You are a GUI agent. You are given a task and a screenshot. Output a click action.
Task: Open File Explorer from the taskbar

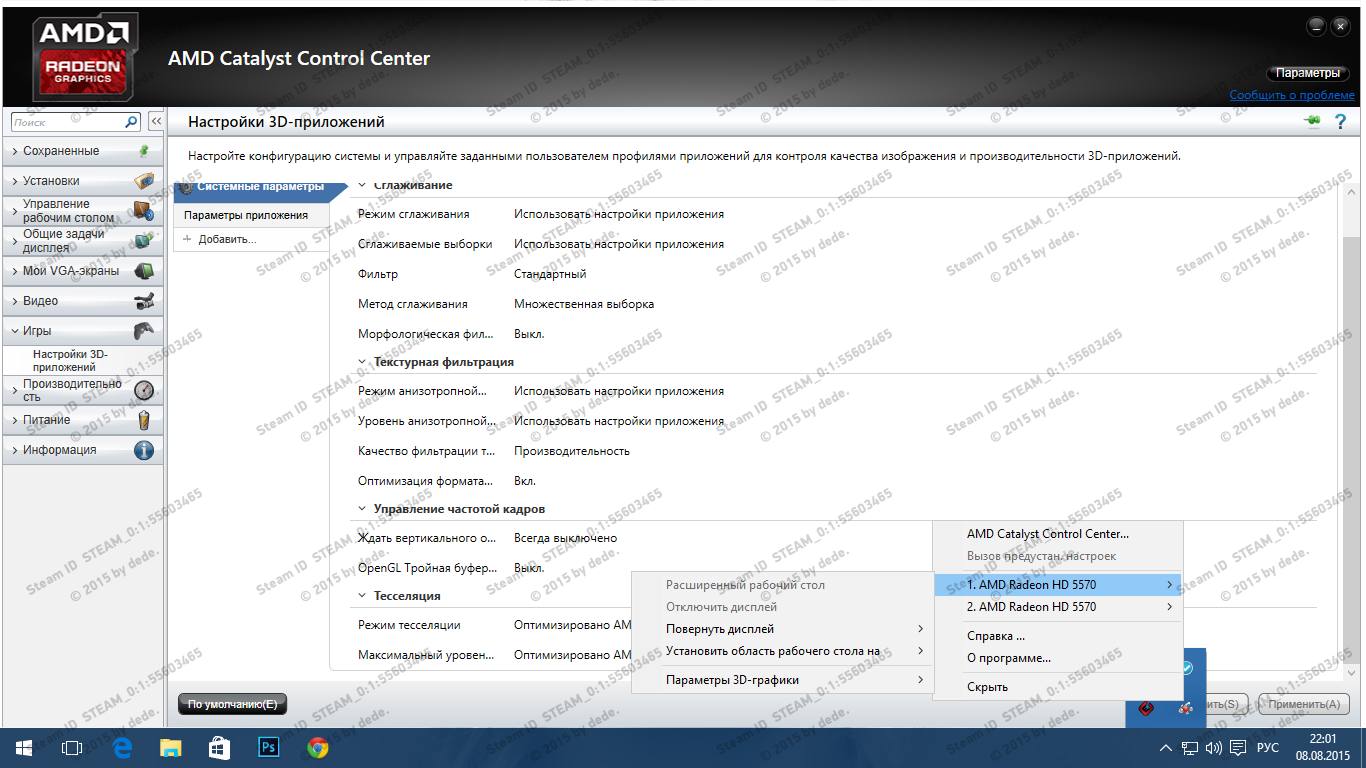pyautogui.click(x=171, y=747)
